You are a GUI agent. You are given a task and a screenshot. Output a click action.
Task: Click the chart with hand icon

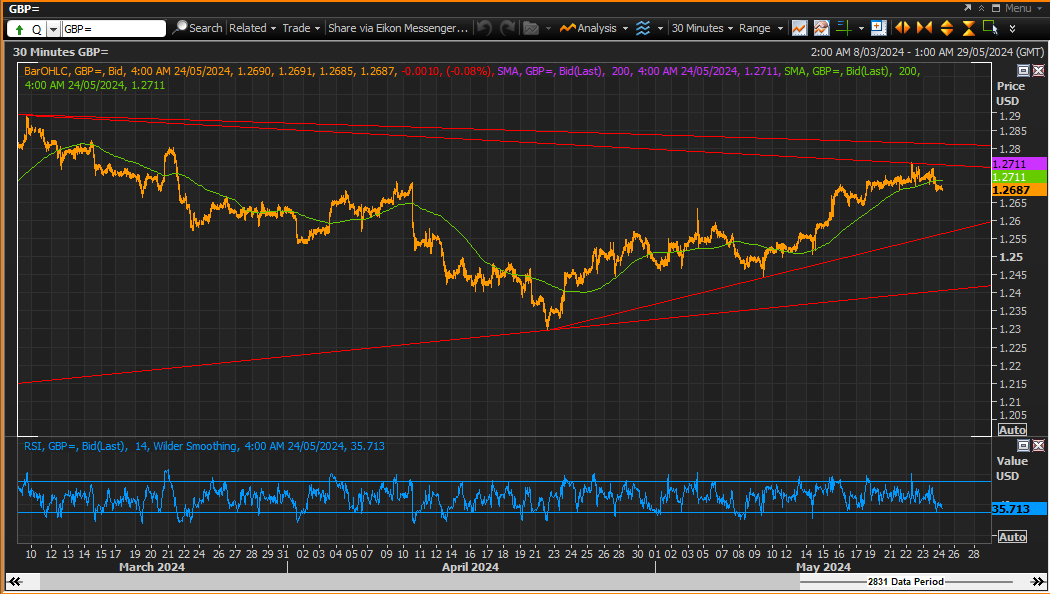822,28
